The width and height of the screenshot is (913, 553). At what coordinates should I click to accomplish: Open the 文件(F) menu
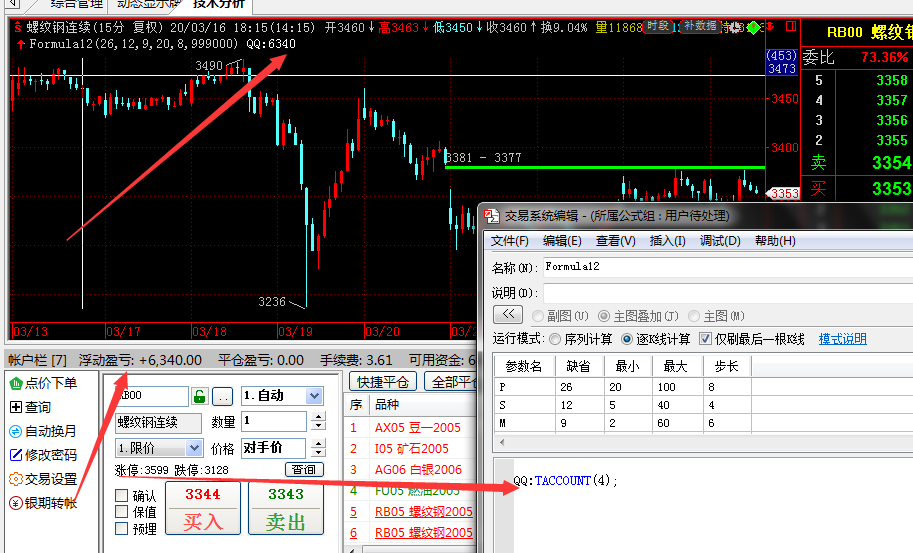[509, 241]
